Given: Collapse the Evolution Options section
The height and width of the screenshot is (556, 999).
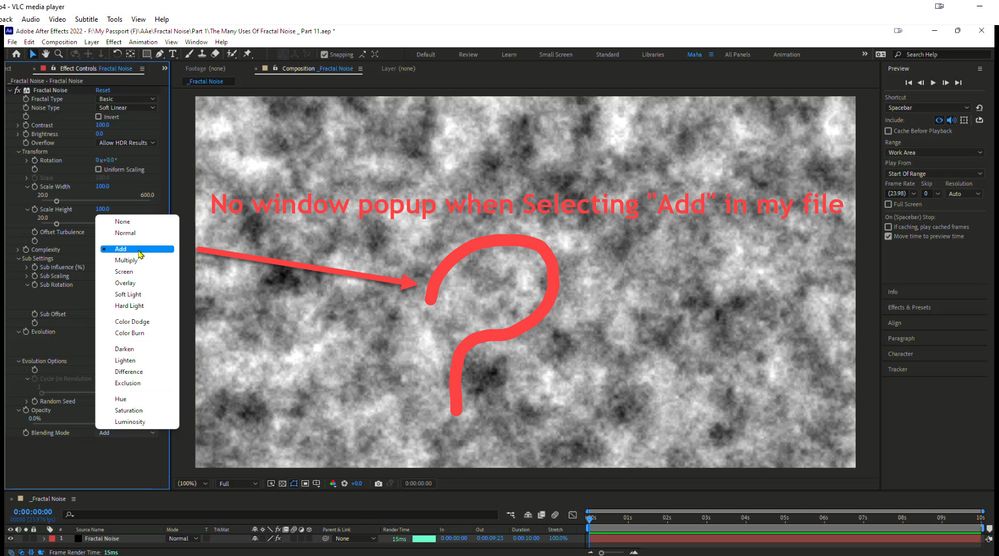Looking at the screenshot, I should click(x=18, y=361).
